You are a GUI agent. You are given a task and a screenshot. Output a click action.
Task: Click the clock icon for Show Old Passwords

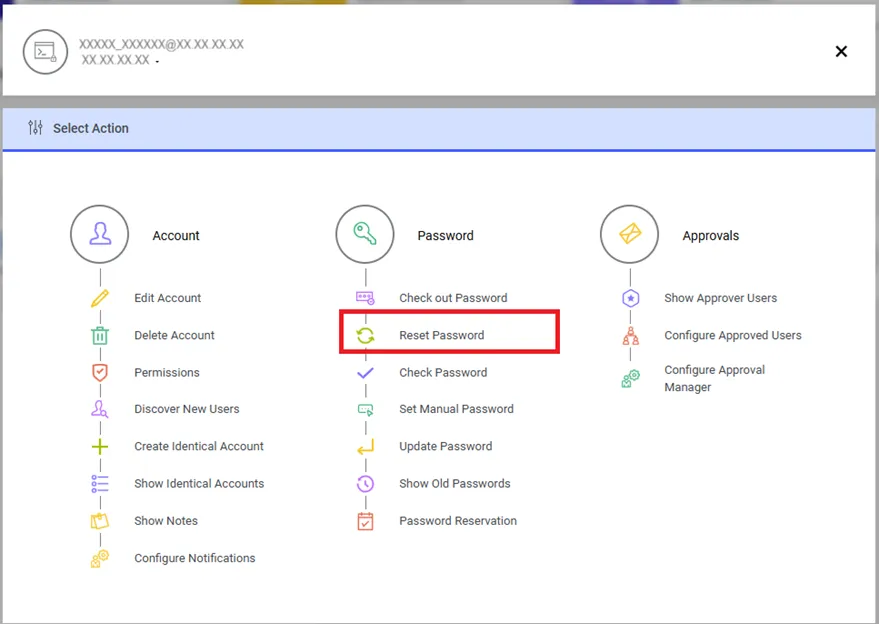click(x=366, y=484)
